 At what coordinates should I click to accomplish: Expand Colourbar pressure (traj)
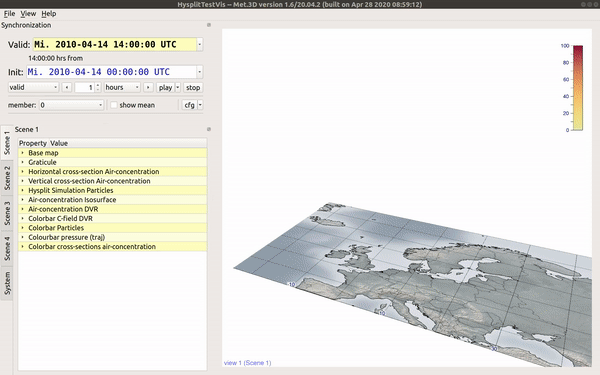tap(22, 237)
